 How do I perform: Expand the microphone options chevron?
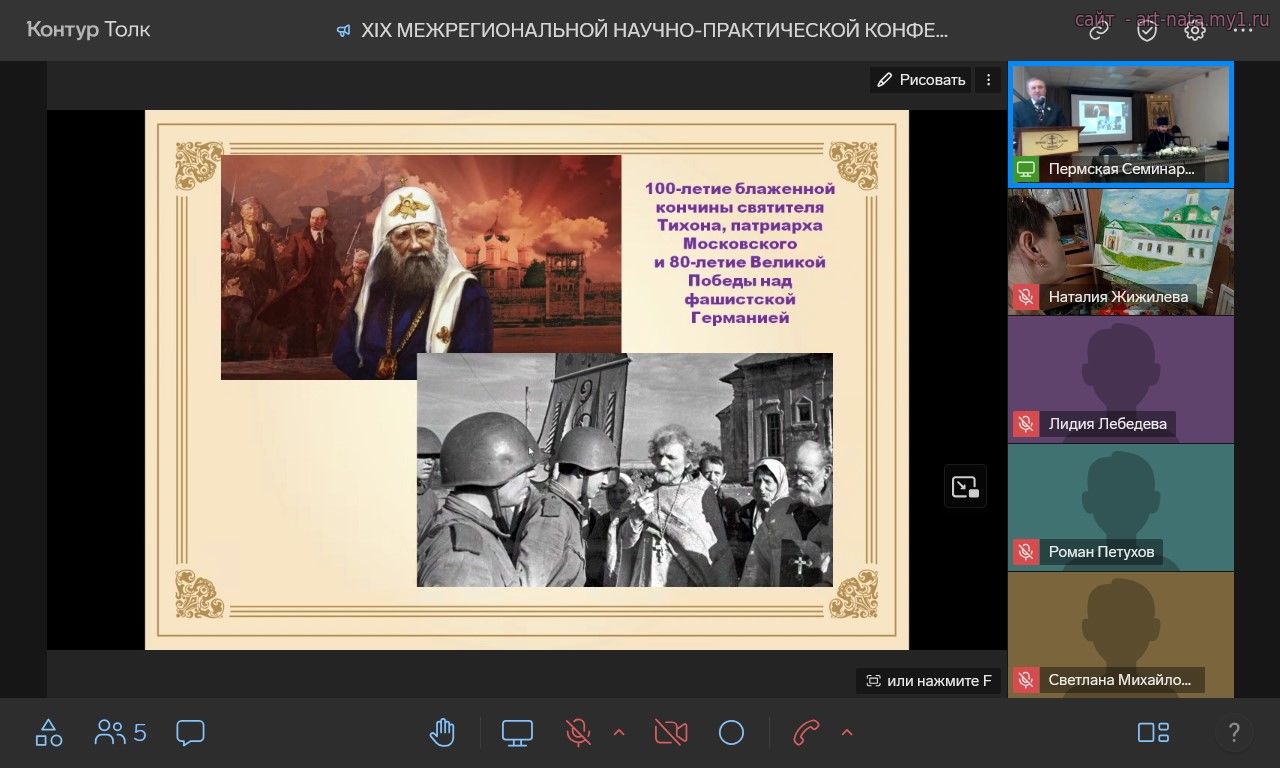click(x=618, y=733)
